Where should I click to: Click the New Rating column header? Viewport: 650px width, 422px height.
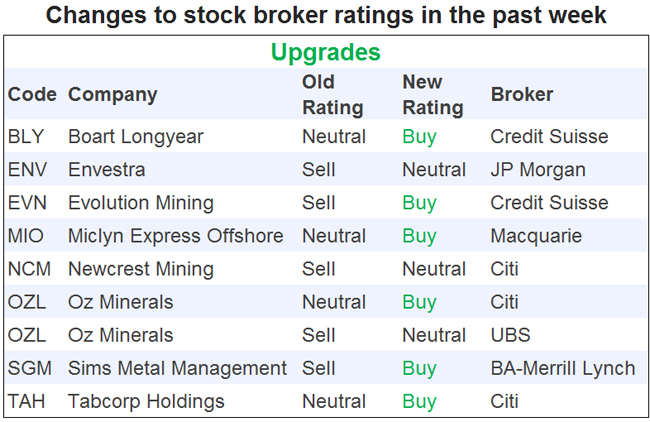(432, 94)
